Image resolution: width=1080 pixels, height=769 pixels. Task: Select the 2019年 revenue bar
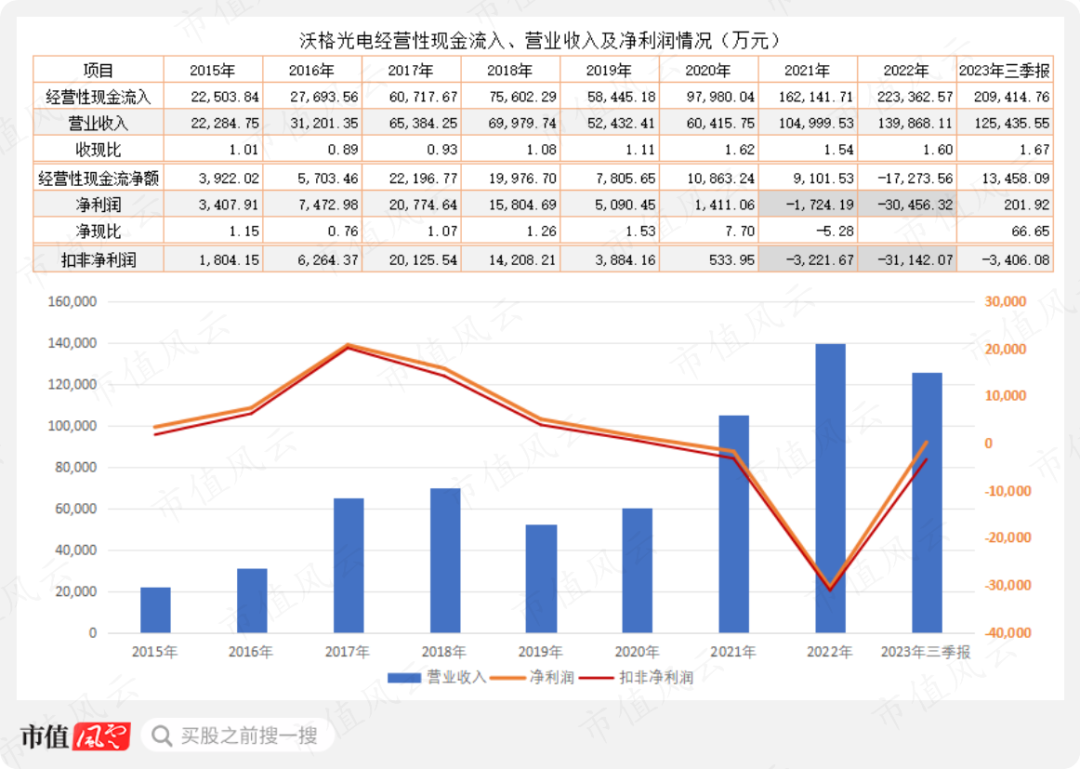click(x=541, y=579)
